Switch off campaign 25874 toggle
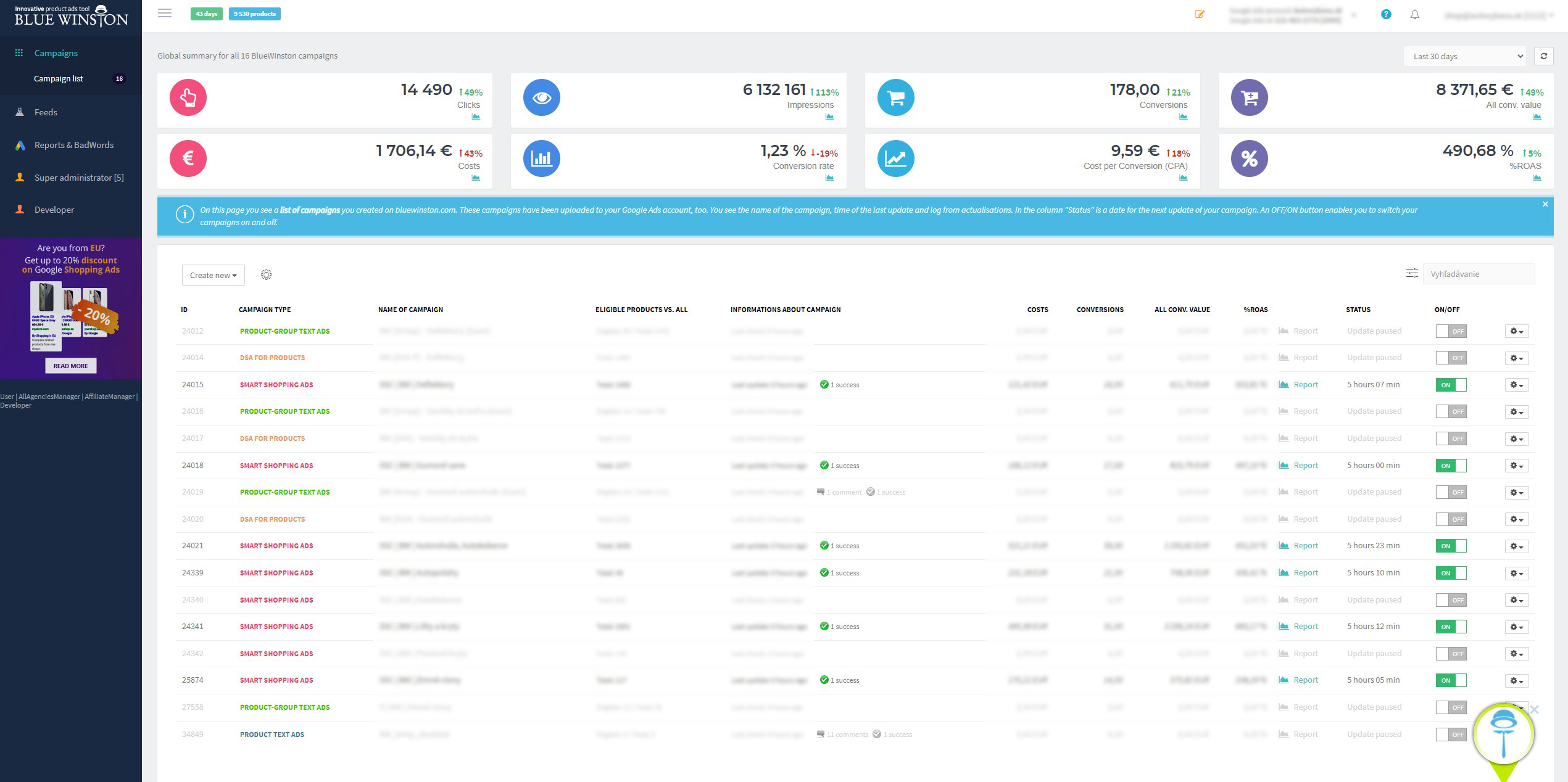Viewport: 1568px width, 782px height. pyautogui.click(x=1450, y=680)
